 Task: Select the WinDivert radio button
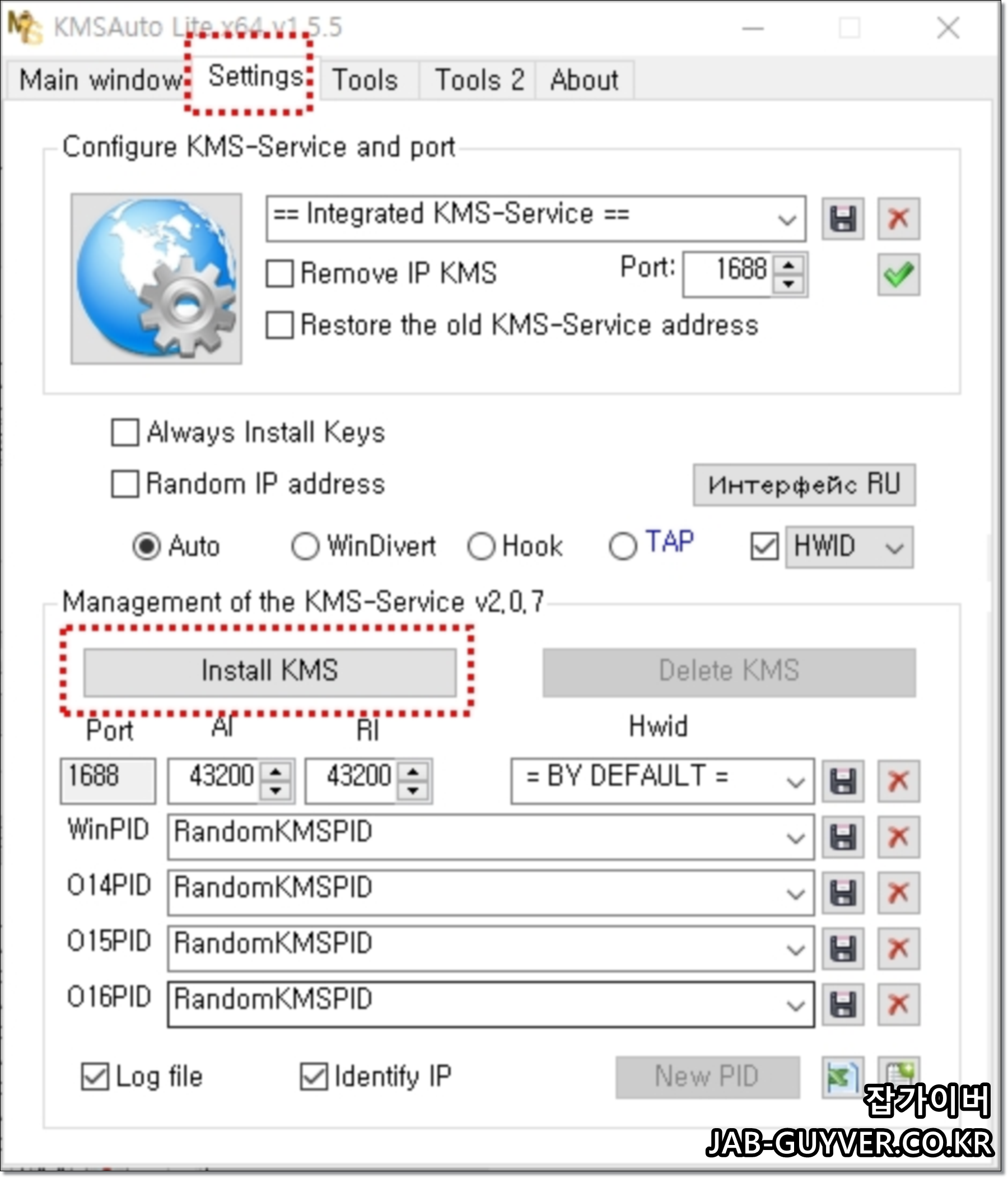(305, 546)
